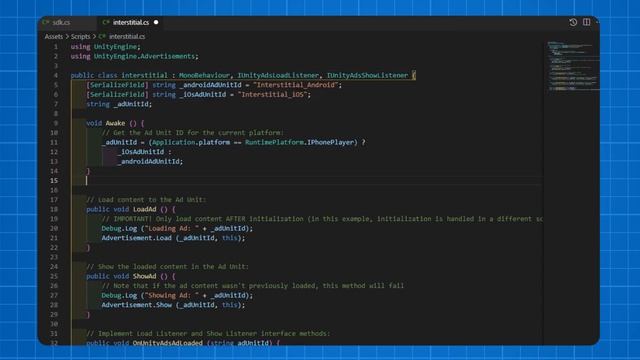Click the "Interstitial_Android" string literal
Image resolution: width=640 pixels, height=360 pixels.
point(296,85)
